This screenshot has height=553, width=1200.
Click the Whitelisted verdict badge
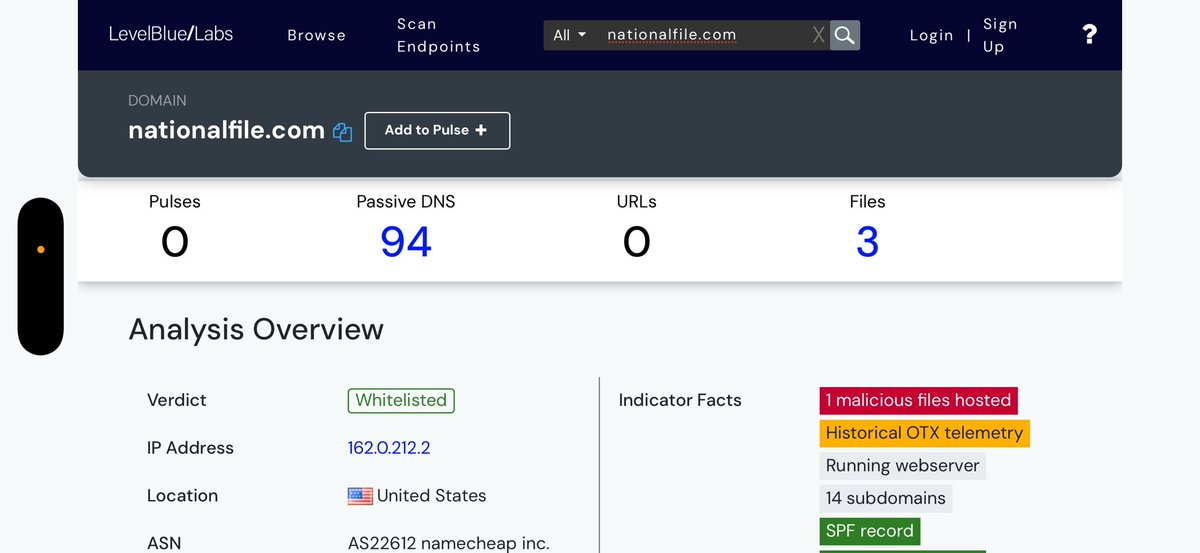coord(401,400)
